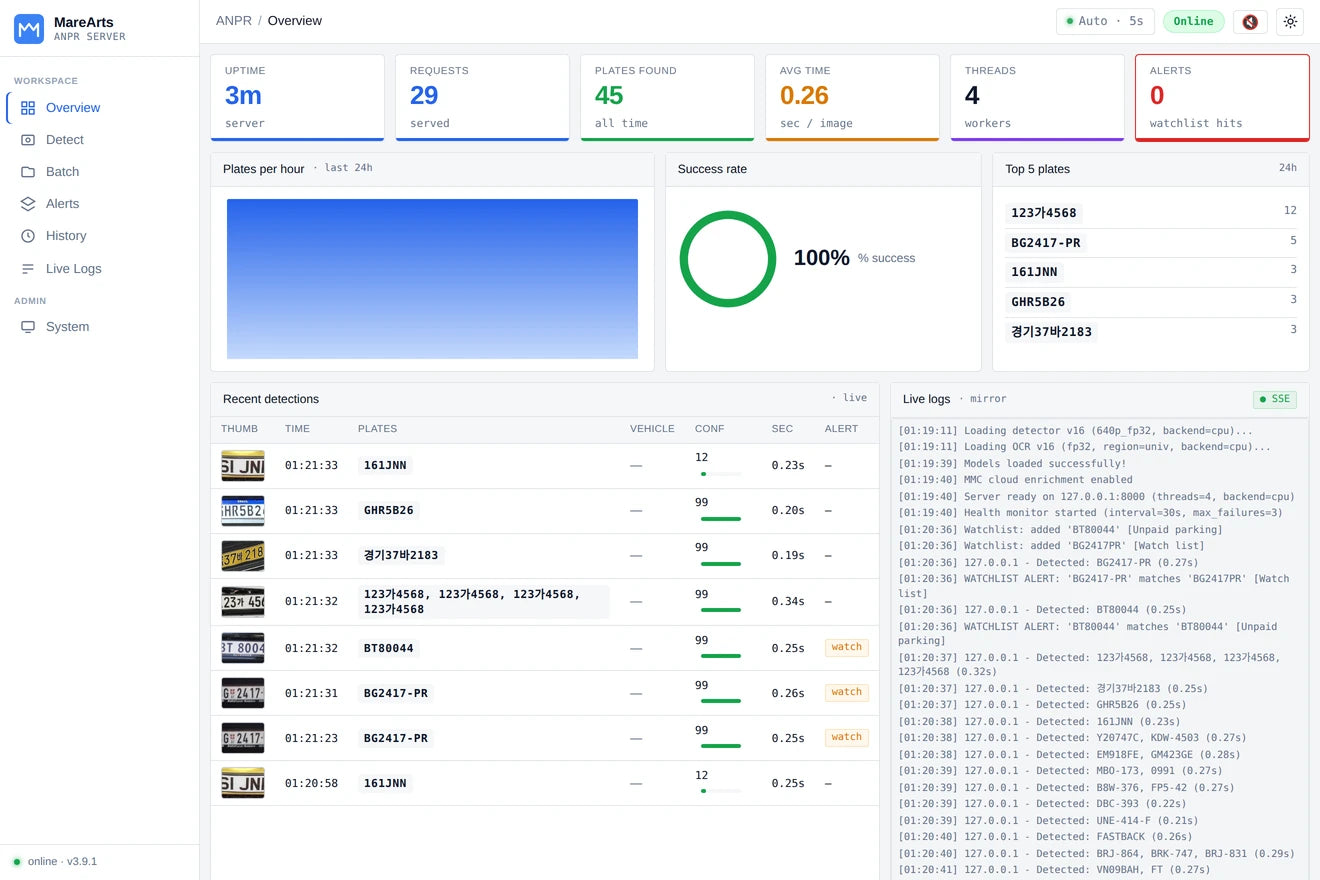Image resolution: width=1320 pixels, height=880 pixels.
Task: Toggle the alert sound mute button
Action: pos(1250,21)
